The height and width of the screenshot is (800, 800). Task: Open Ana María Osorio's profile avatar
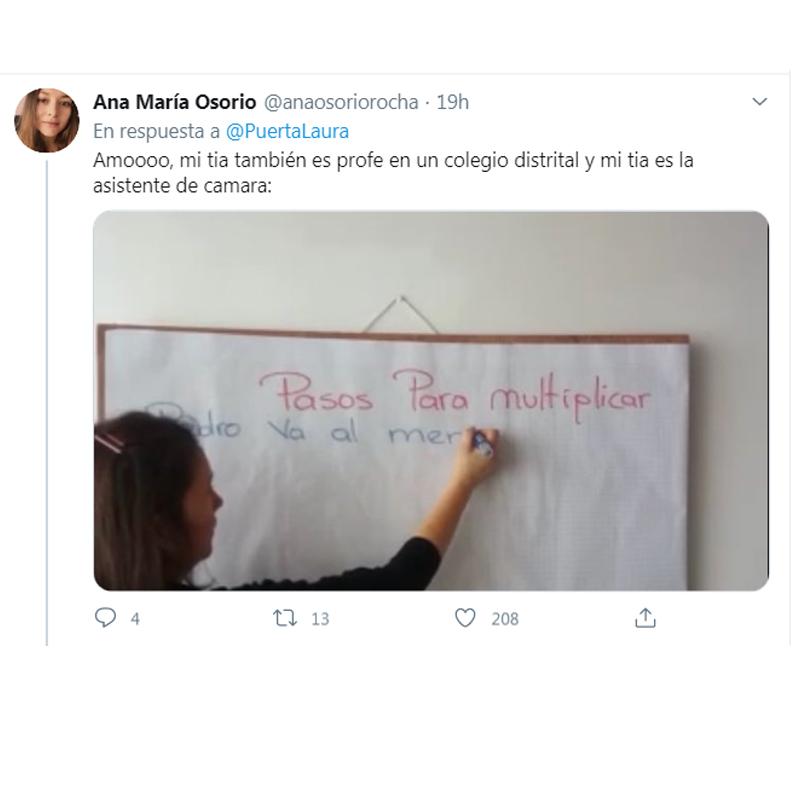(x=47, y=121)
